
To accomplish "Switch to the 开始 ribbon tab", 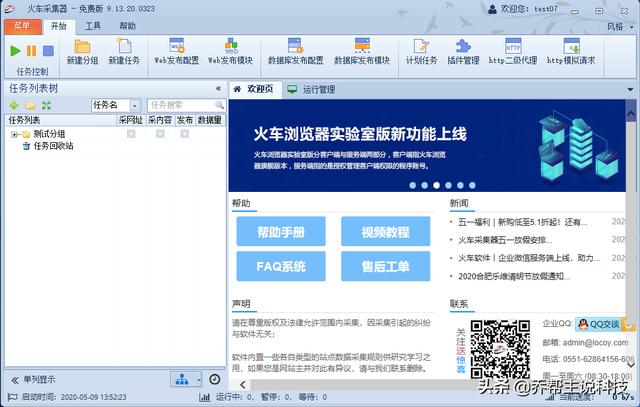I will pyautogui.click(x=59, y=27).
